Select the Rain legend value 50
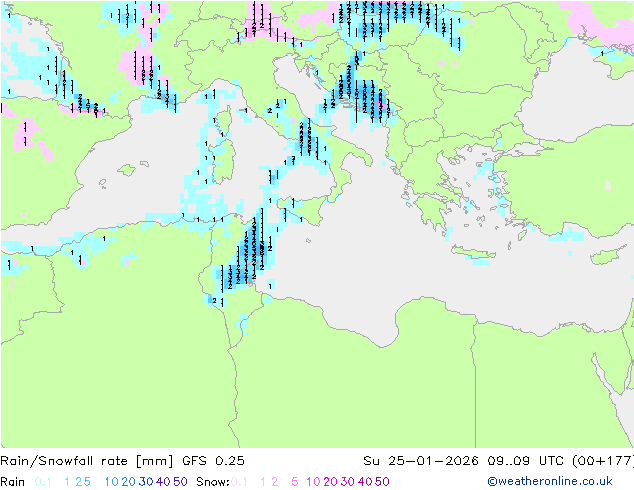The image size is (634, 490). coord(180,482)
